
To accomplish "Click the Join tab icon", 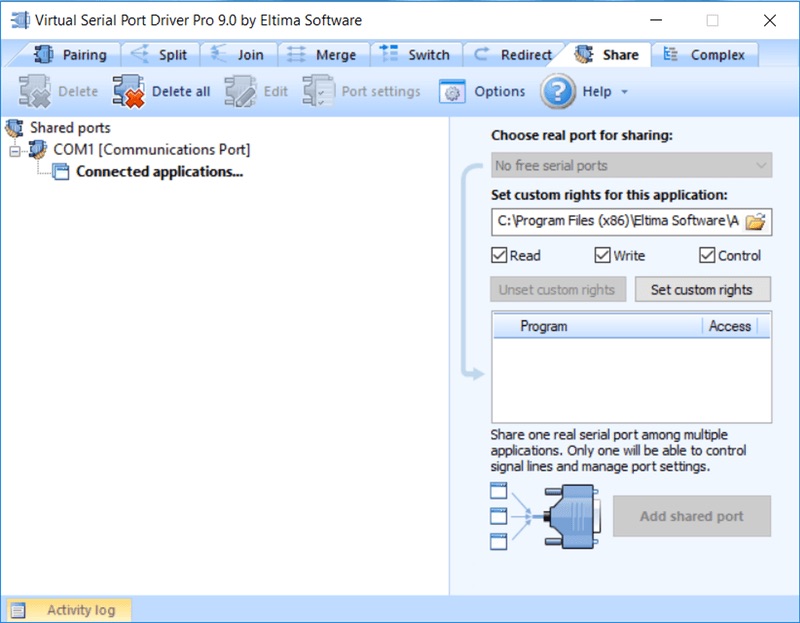I will click(x=218, y=54).
